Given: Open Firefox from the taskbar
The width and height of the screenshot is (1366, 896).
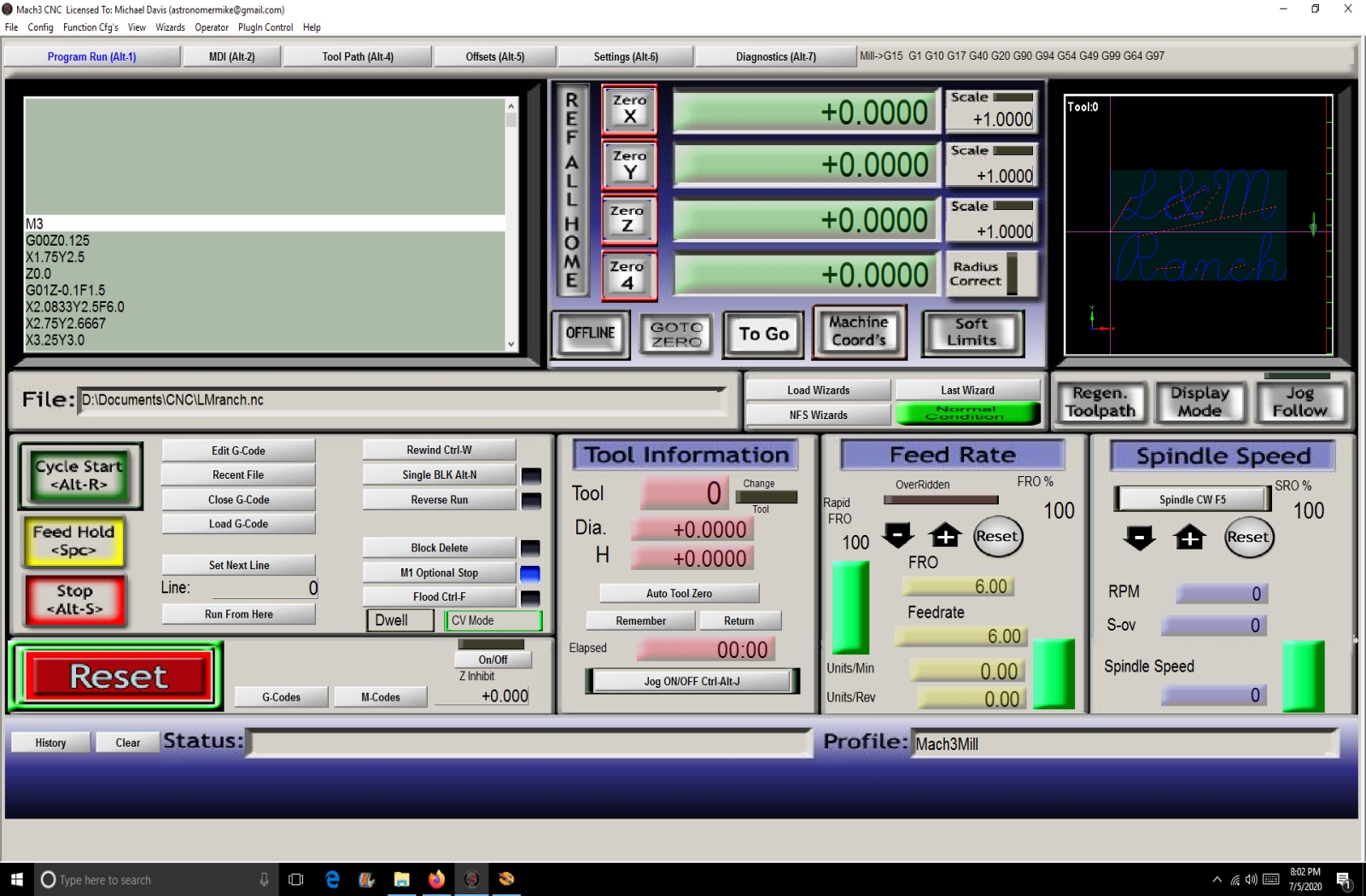Looking at the screenshot, I should point(436,879).
